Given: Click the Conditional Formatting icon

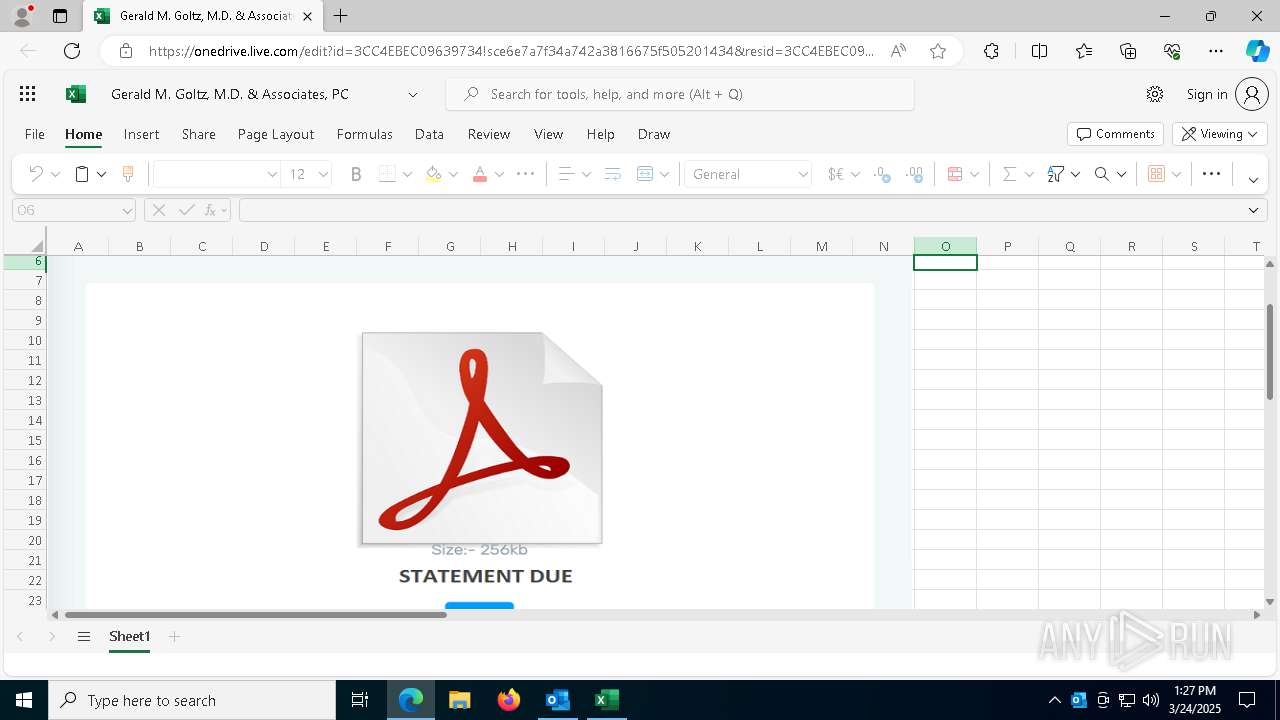Looking at the screenshot, I should point(955,174).
